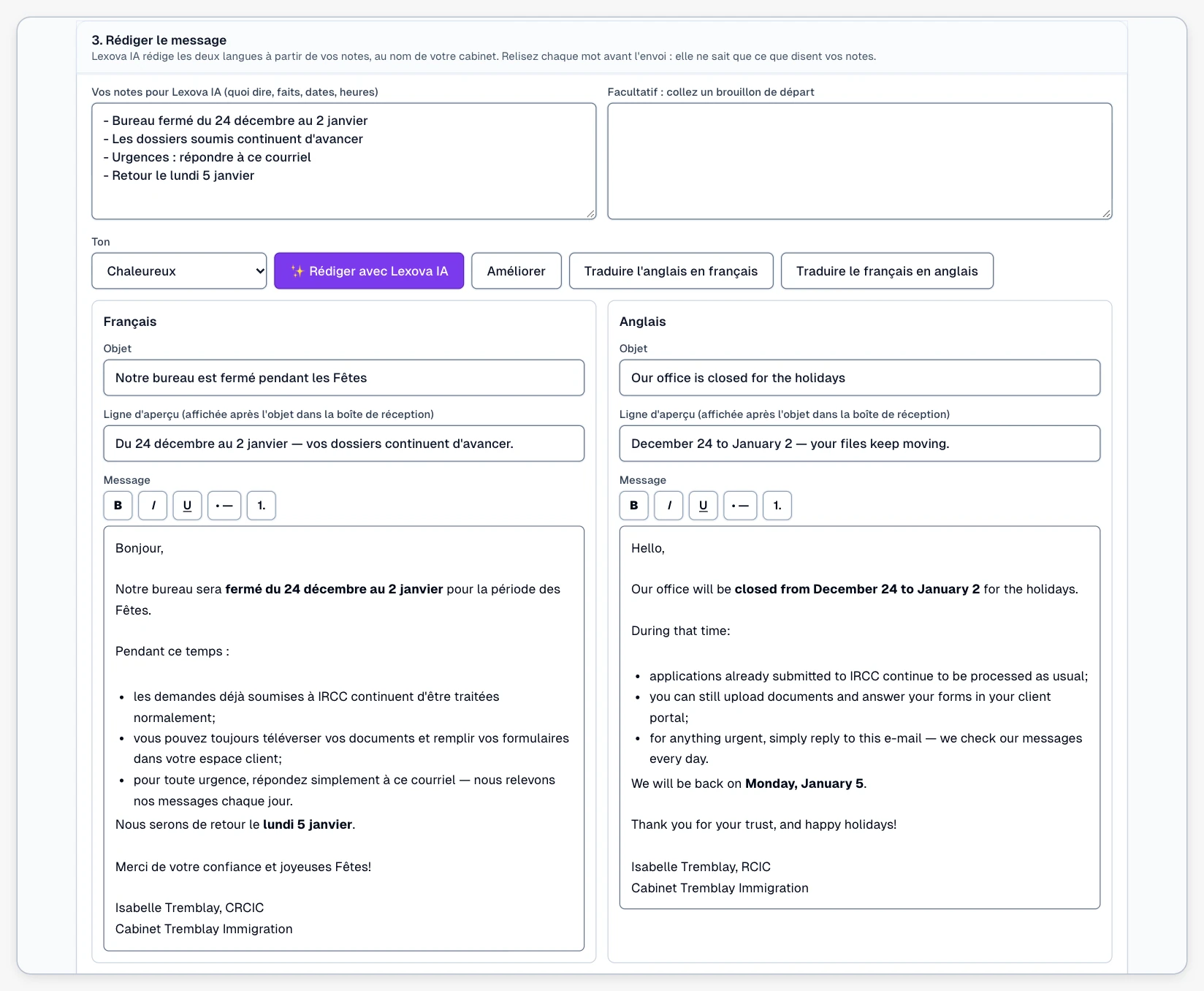The width and height of the screenshot is (1204, 991).
Task: Toggle bold in the French message toolbar
Action: (x=118, y=505)
